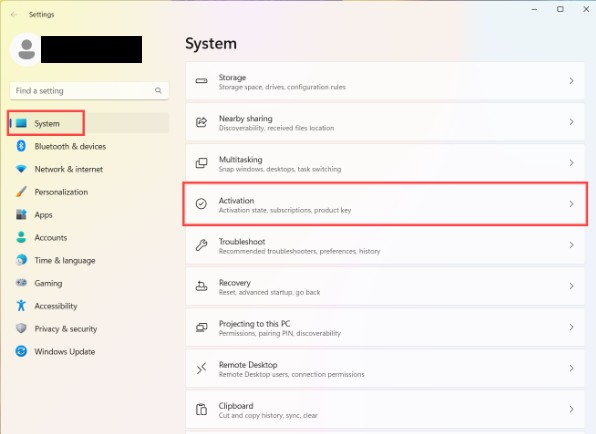Go back using the back arrow
This screenshot has height=434, width=596.
14,14
